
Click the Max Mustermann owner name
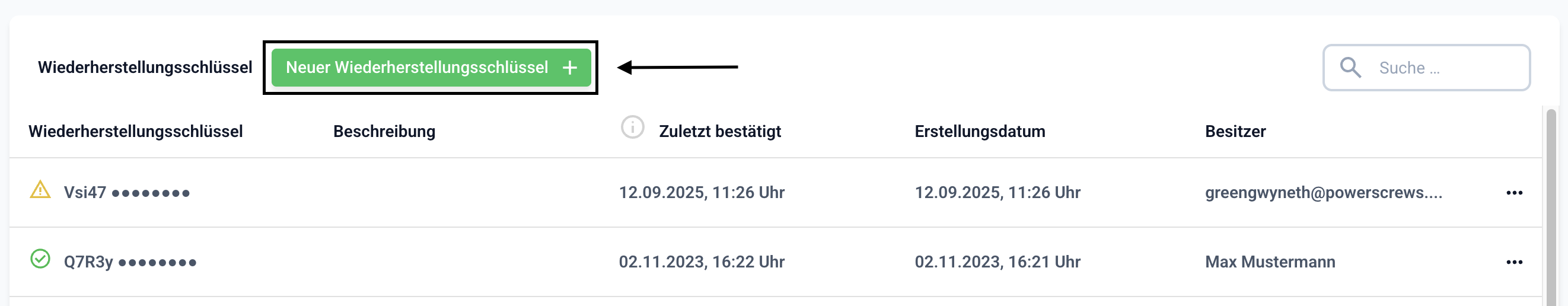click(1270, 262)
